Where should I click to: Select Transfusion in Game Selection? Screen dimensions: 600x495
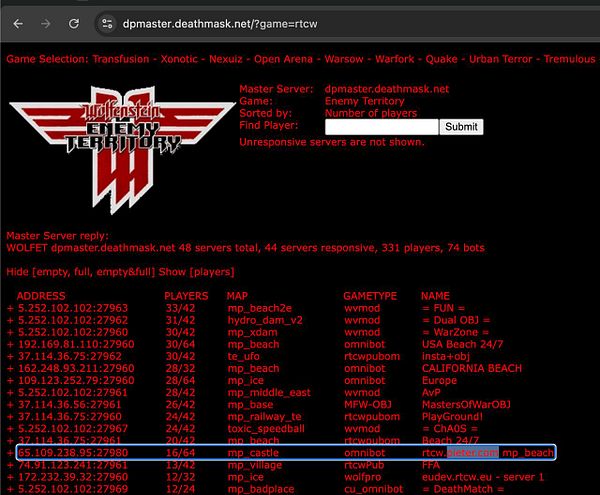(121, 59)
